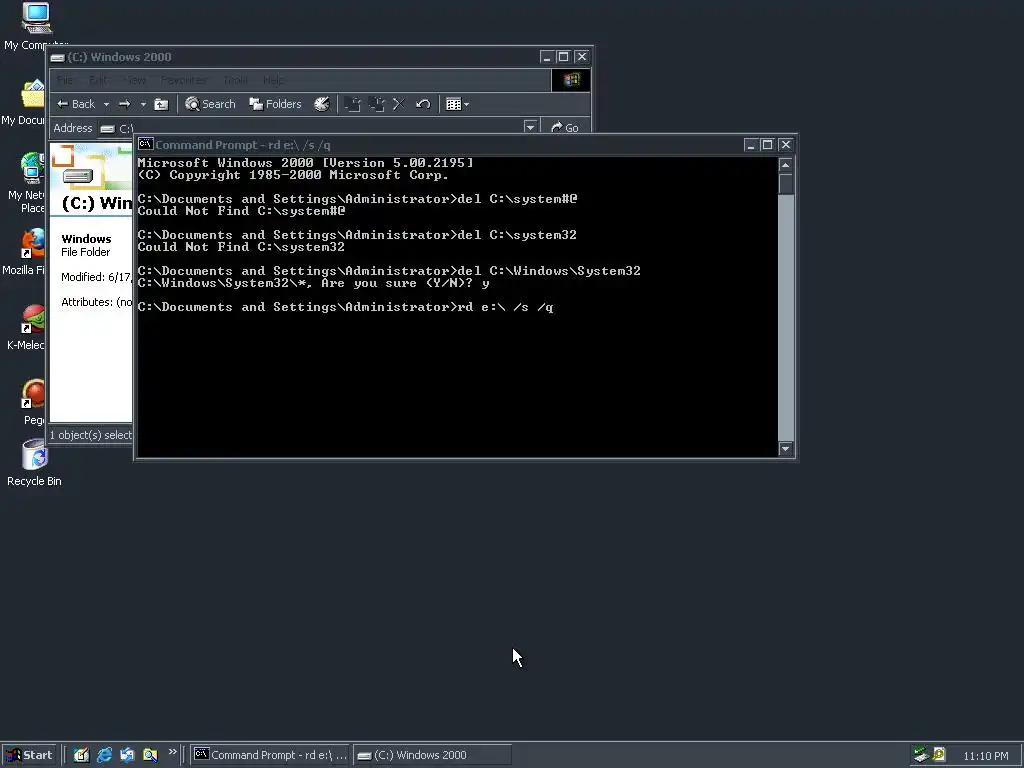Switch to (C:) Windows 2000 taskbar button

coord(432,755)
